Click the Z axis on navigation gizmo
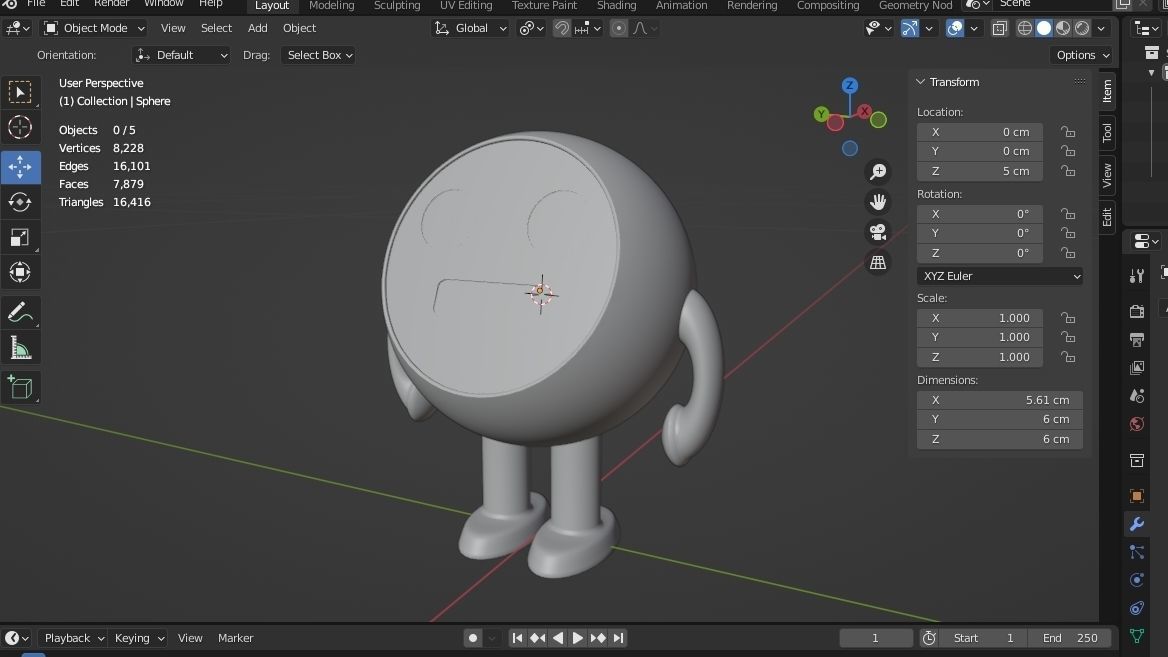The width and height of the screenshot is (1168, 657). [849, 85]
